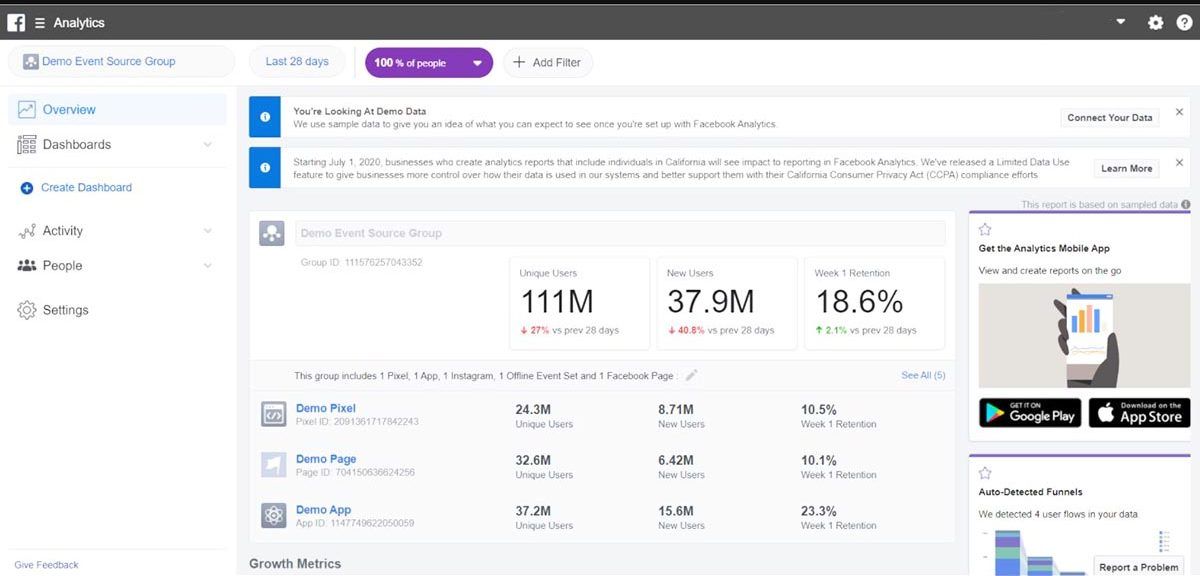Click info icon on Demo Data banner
Screen dimensions: 1200x576
coord(265,117)
